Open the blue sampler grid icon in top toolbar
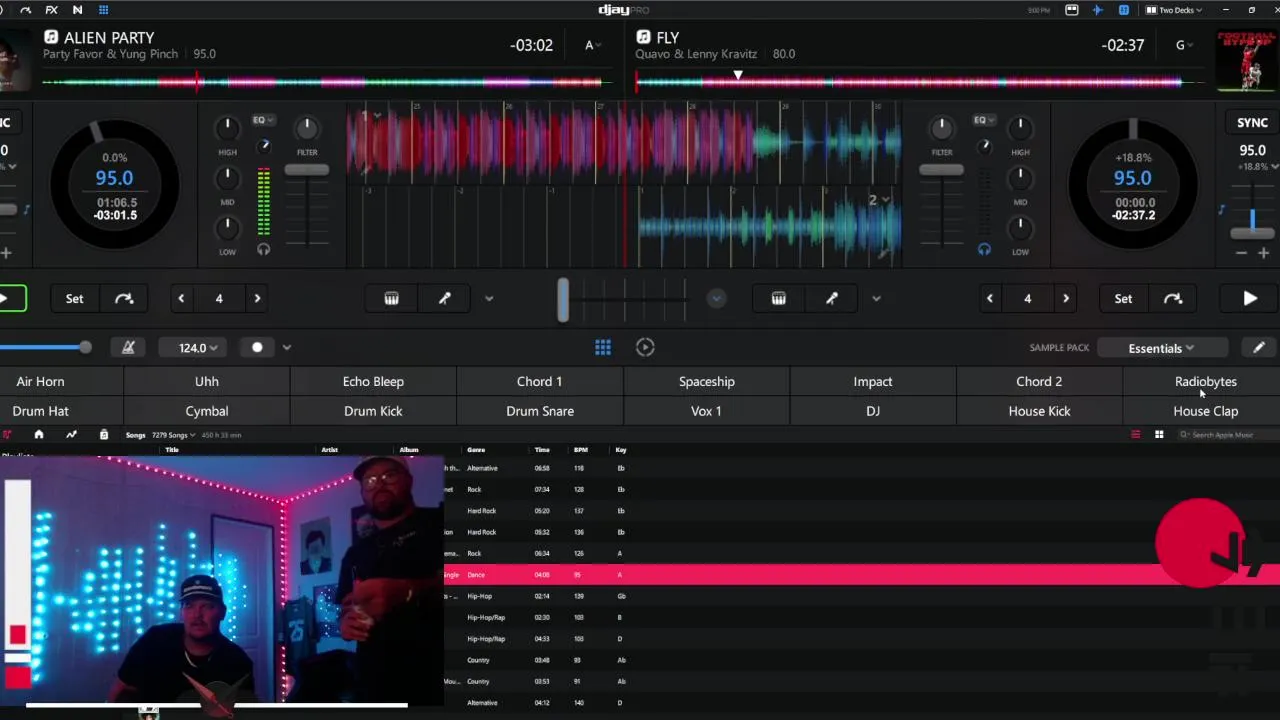 (103, 10)
